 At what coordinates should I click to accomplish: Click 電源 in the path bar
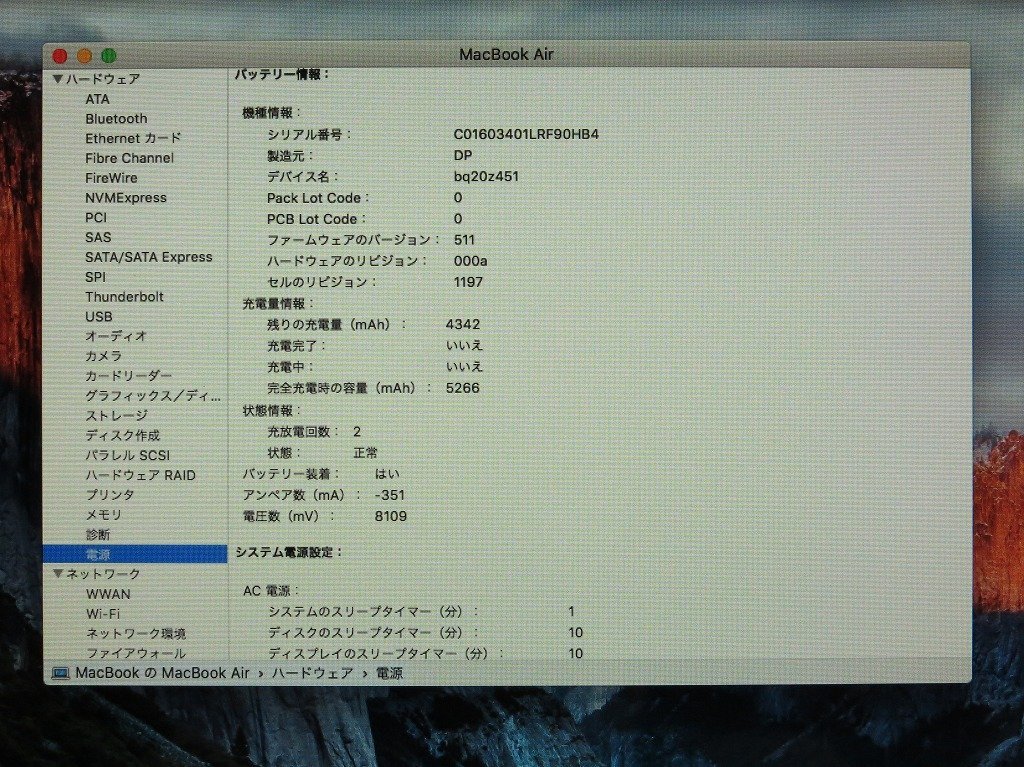click(389, 673)
